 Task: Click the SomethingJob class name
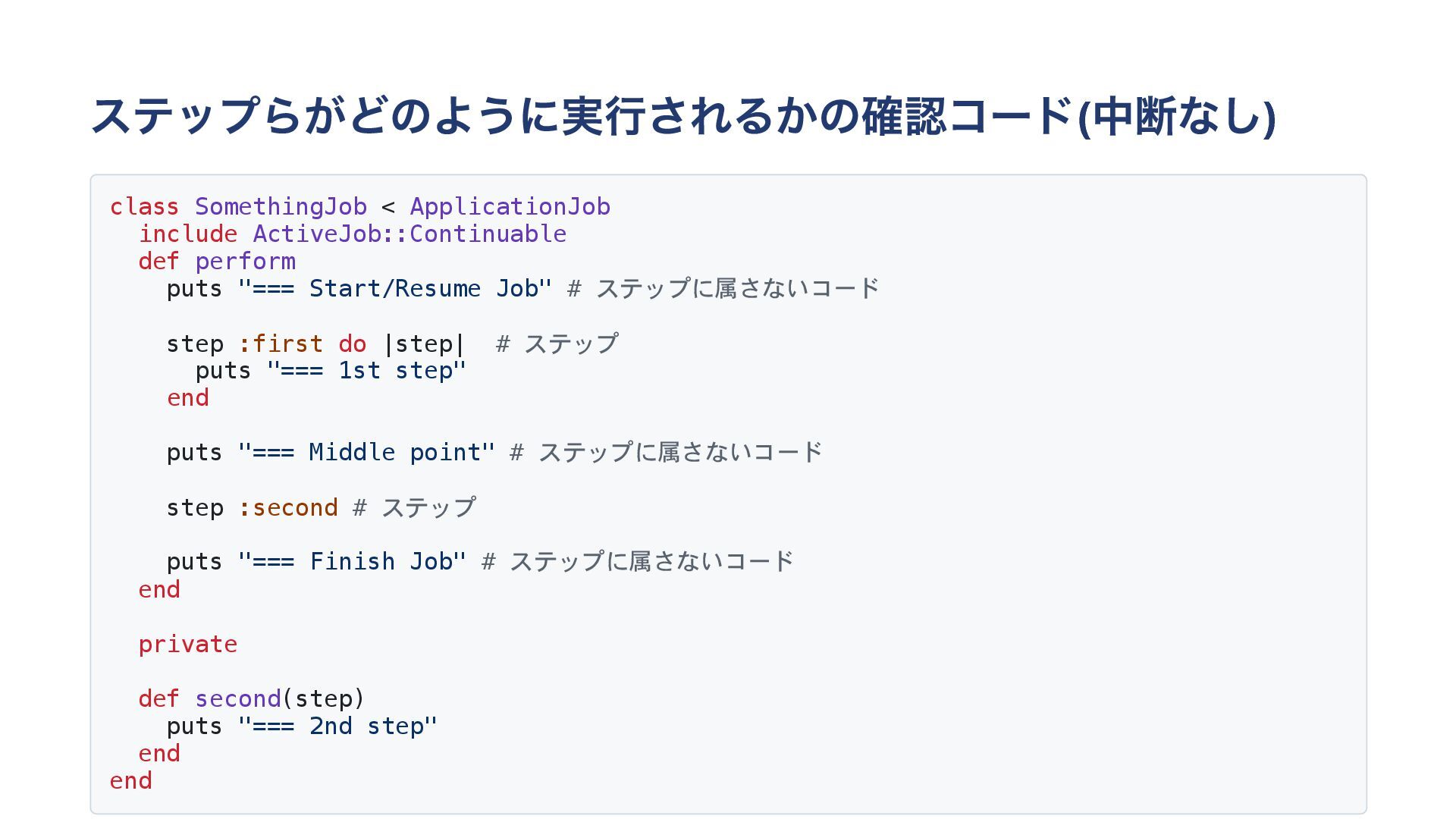[x=281, y=206]
